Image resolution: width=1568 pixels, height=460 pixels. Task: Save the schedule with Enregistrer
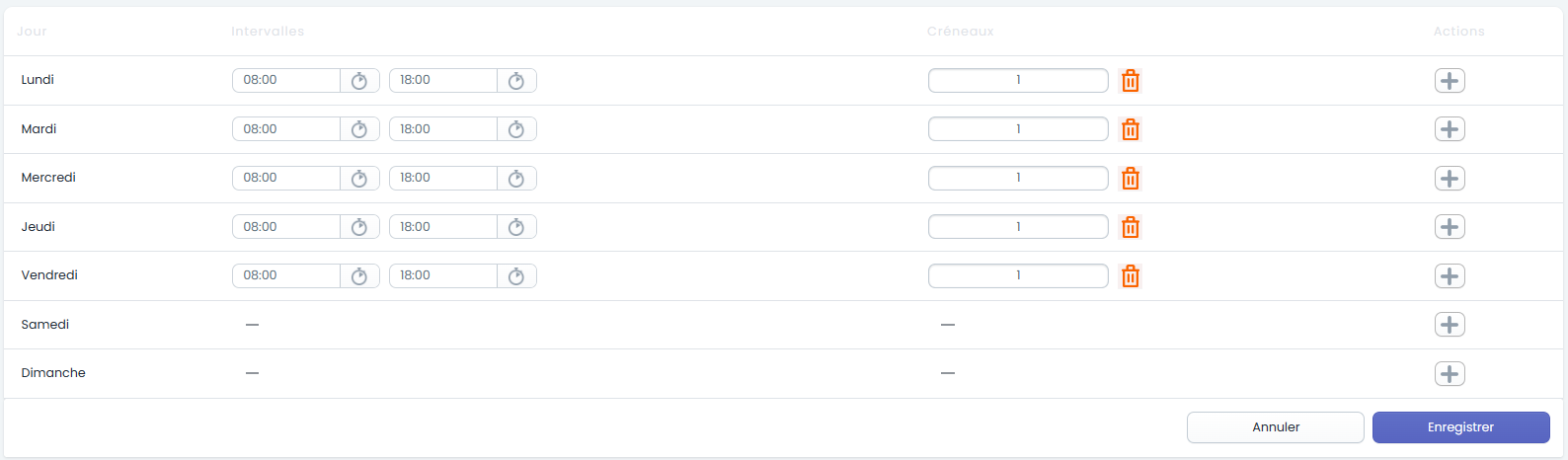[x=1461, y=427]
